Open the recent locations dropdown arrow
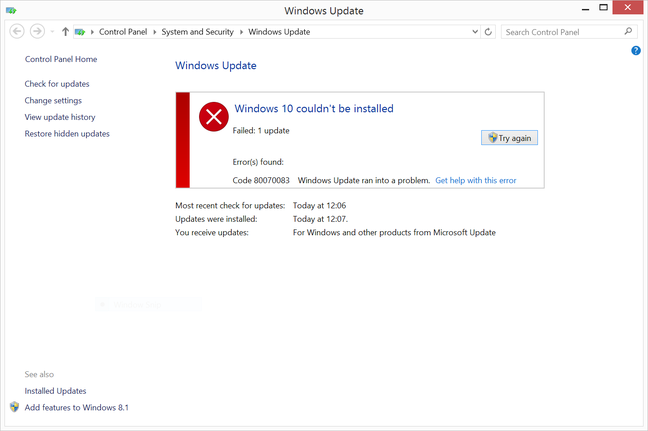The height and width of the screenshot is (431, 648). tap(52, 32)
